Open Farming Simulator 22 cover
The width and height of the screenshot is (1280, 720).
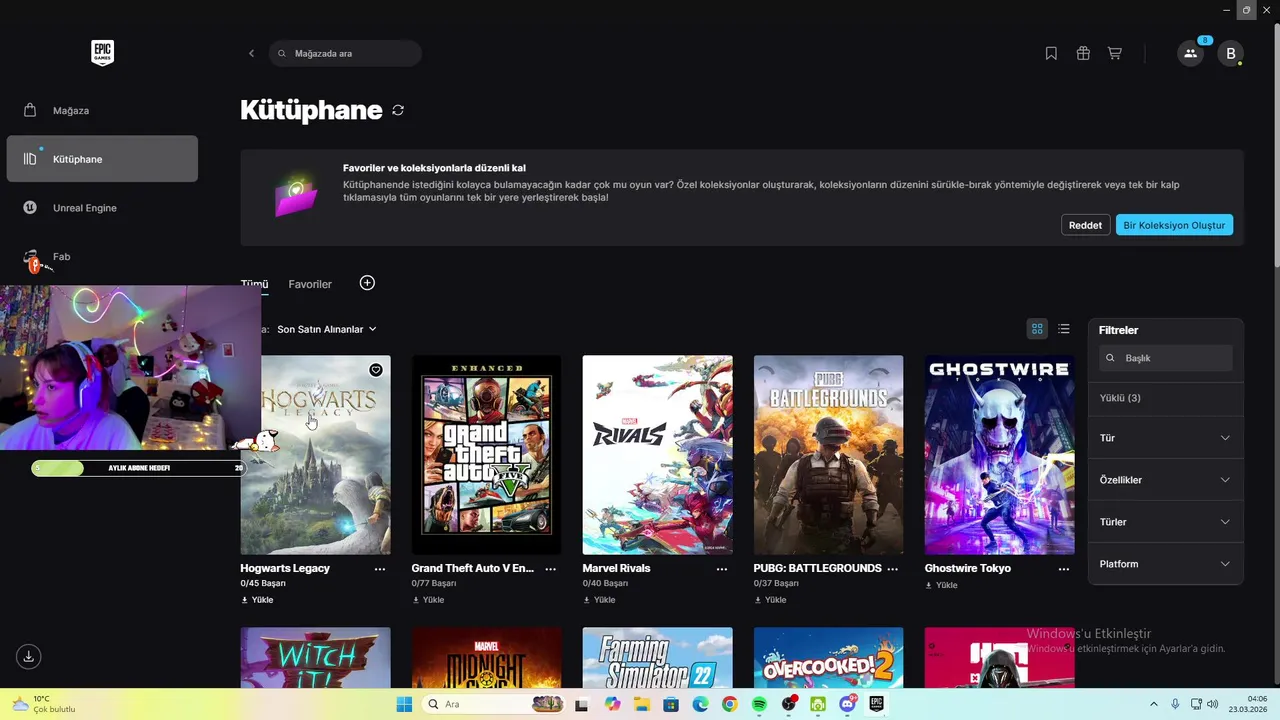coord(657,658)
